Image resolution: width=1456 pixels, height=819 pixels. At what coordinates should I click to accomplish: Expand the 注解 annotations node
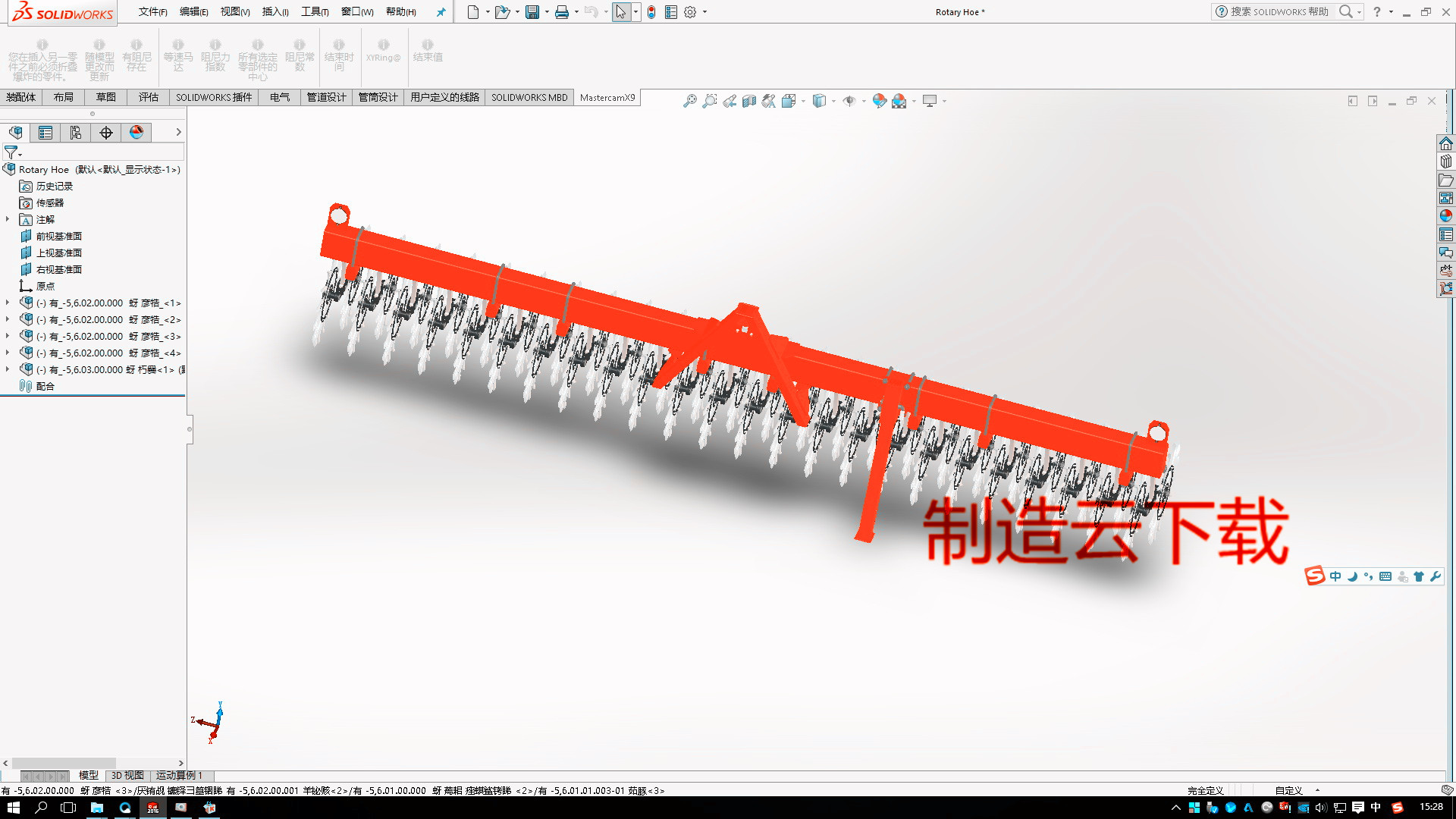point(8,219)
